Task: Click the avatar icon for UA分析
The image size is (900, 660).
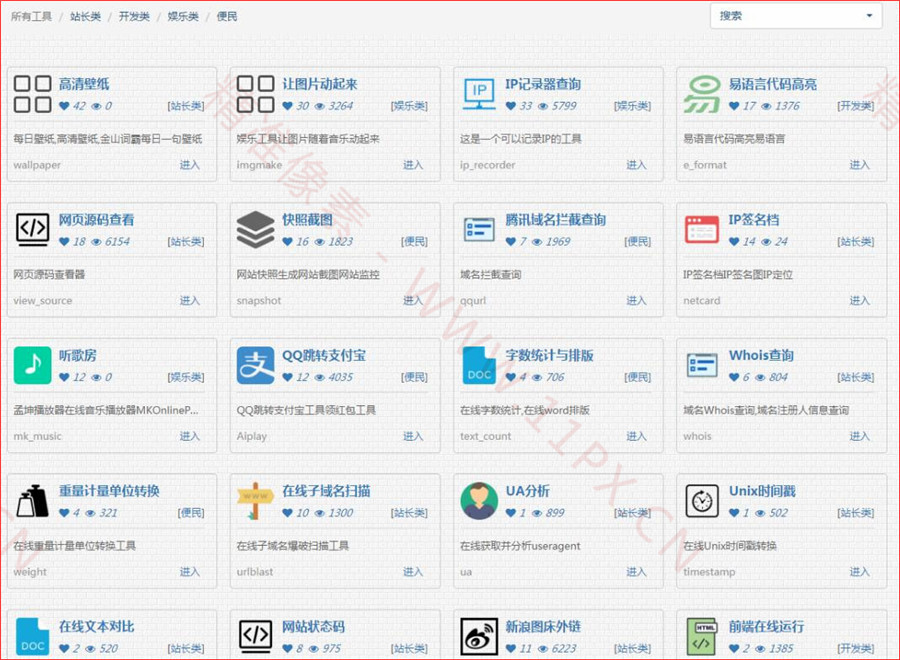Action: point(479,501)
